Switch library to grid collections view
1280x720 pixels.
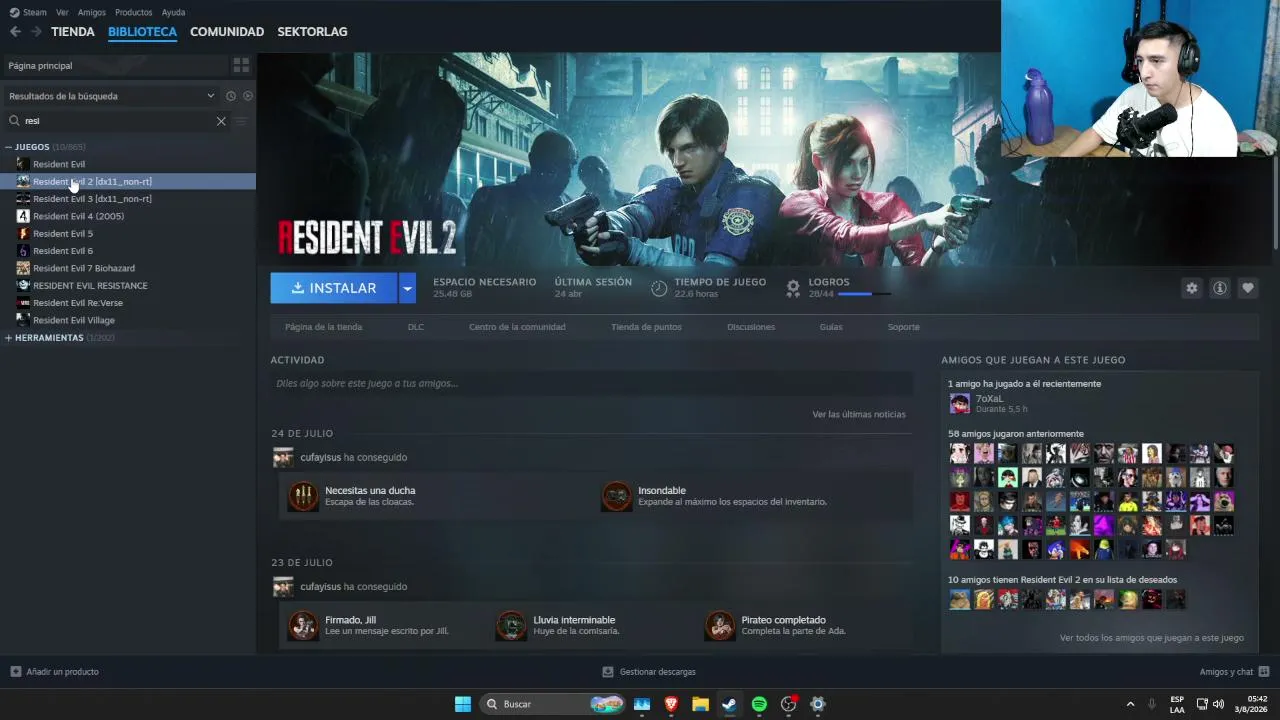point(241,65)
